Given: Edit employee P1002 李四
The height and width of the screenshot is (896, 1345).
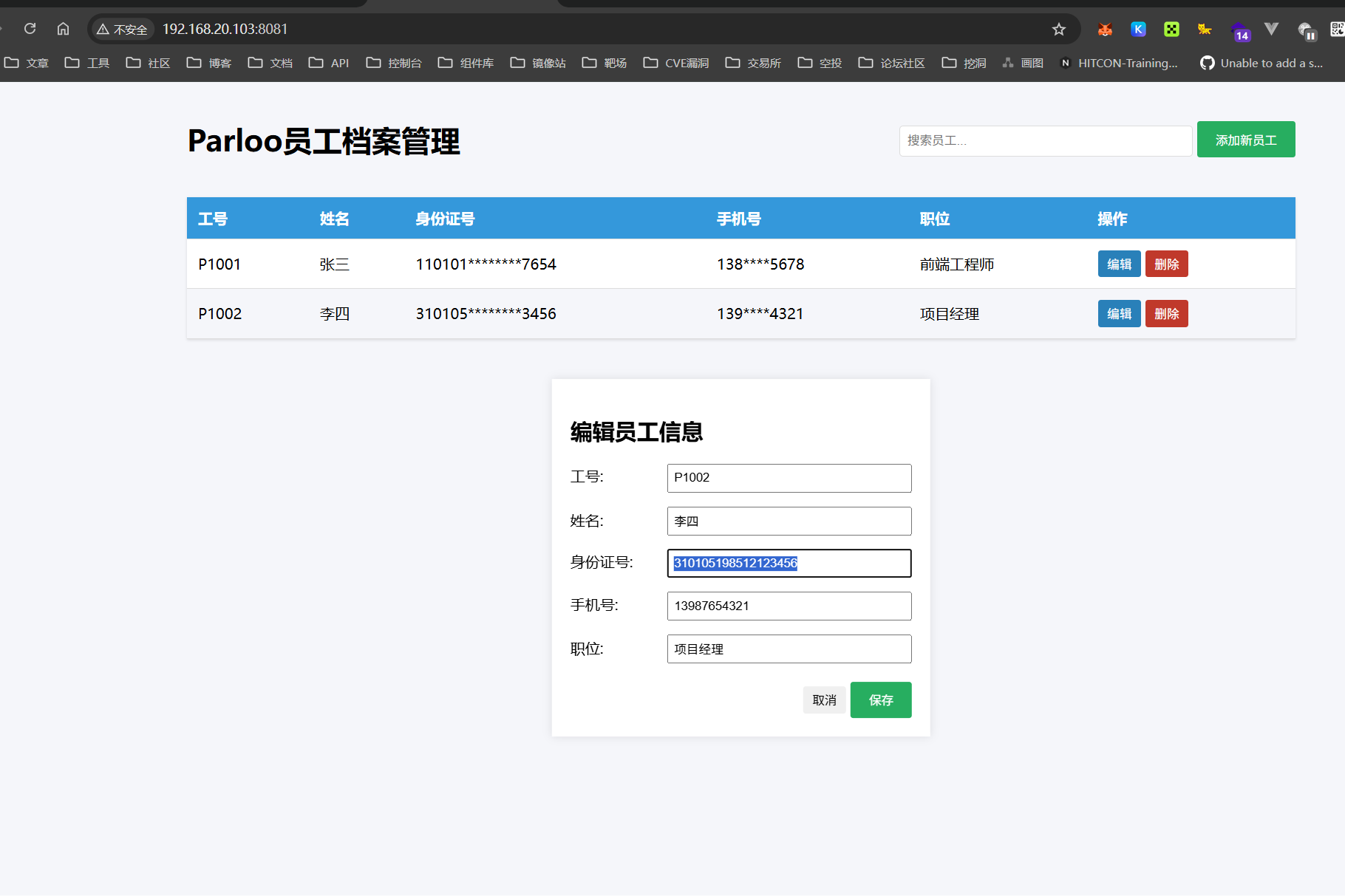Looking at the screenshot, I should [1119, 313].
